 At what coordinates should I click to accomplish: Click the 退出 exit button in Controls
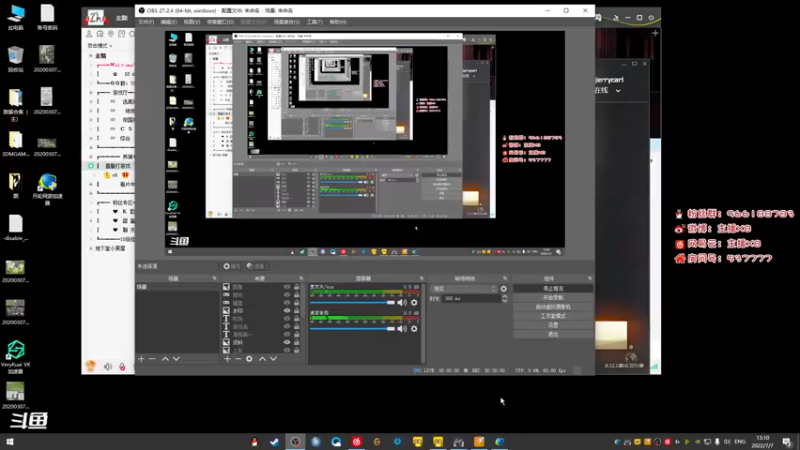tap(553, 334)
